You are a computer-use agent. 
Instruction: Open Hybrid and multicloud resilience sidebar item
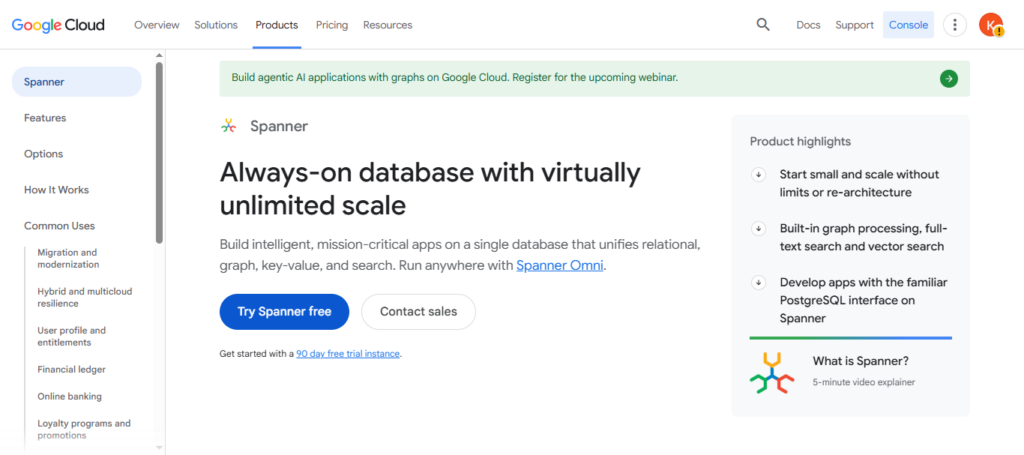(85, 297)
